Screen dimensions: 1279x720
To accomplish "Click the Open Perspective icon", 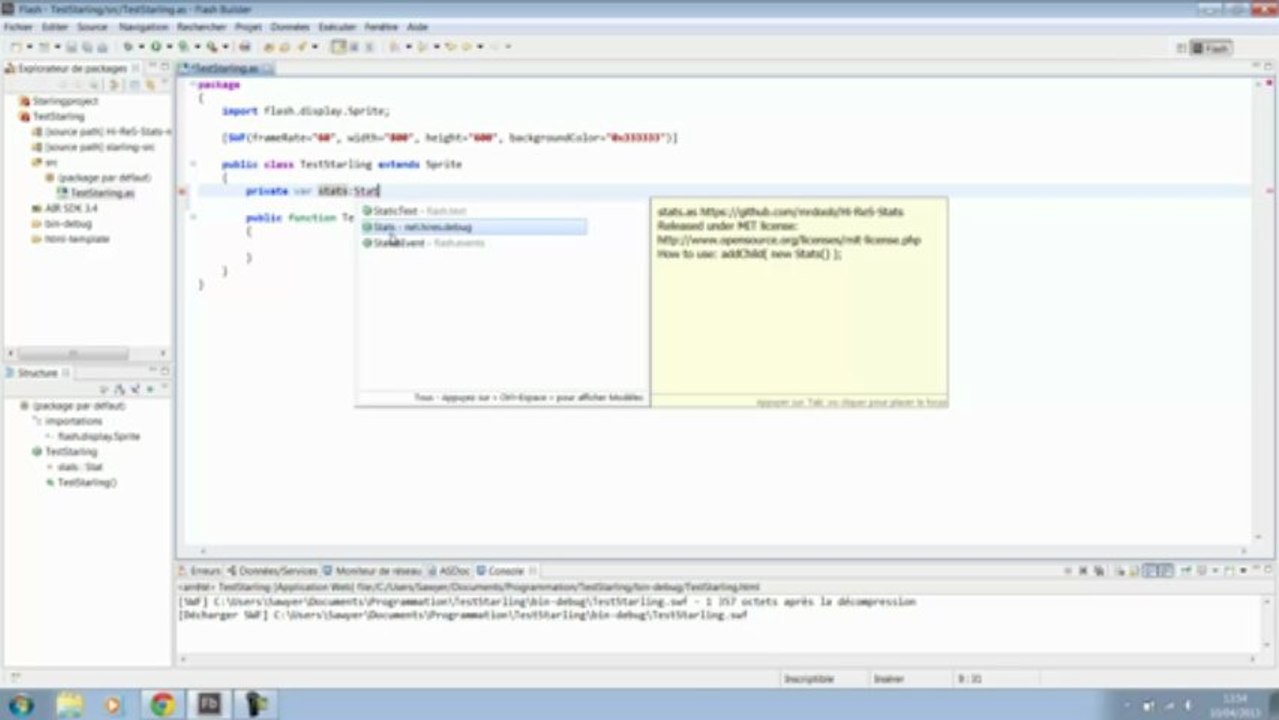I will tap(1182, 48).
